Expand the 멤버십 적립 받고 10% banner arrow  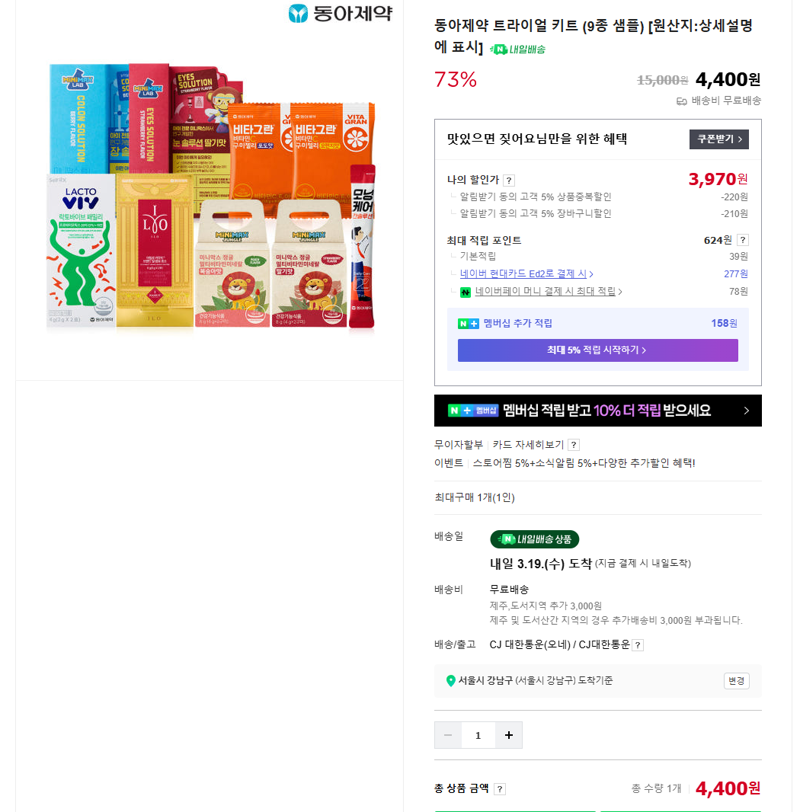click(746, 411)
